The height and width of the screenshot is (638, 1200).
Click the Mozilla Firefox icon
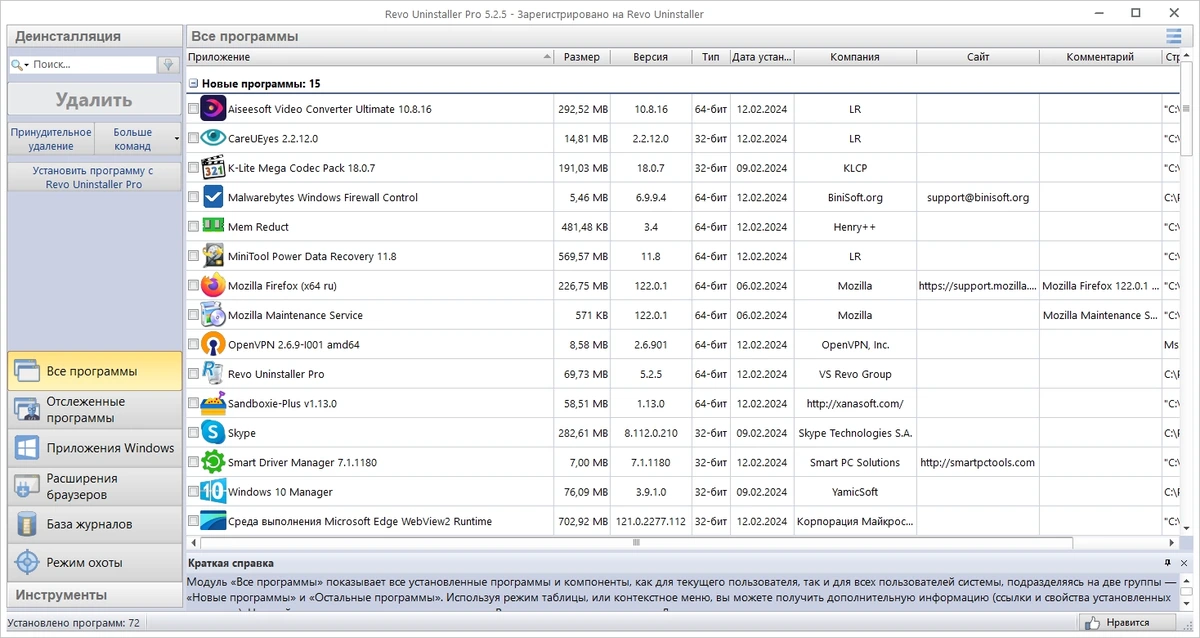tap(214, 285)
